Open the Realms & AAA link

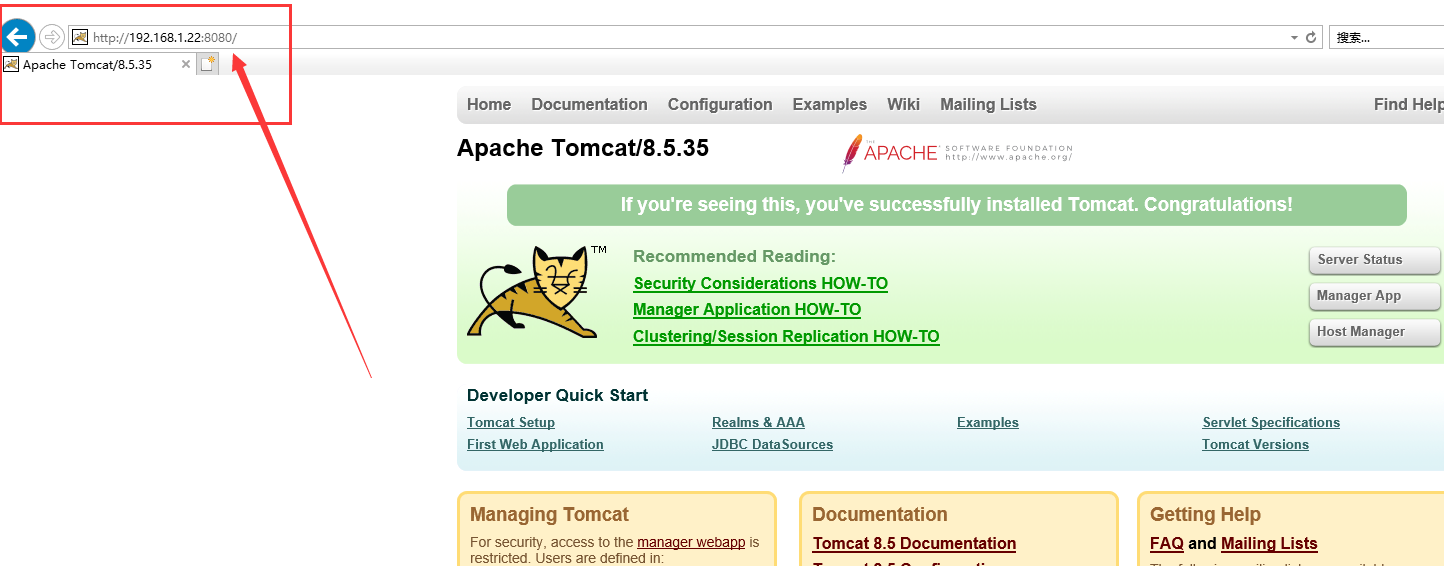point(758,422)
